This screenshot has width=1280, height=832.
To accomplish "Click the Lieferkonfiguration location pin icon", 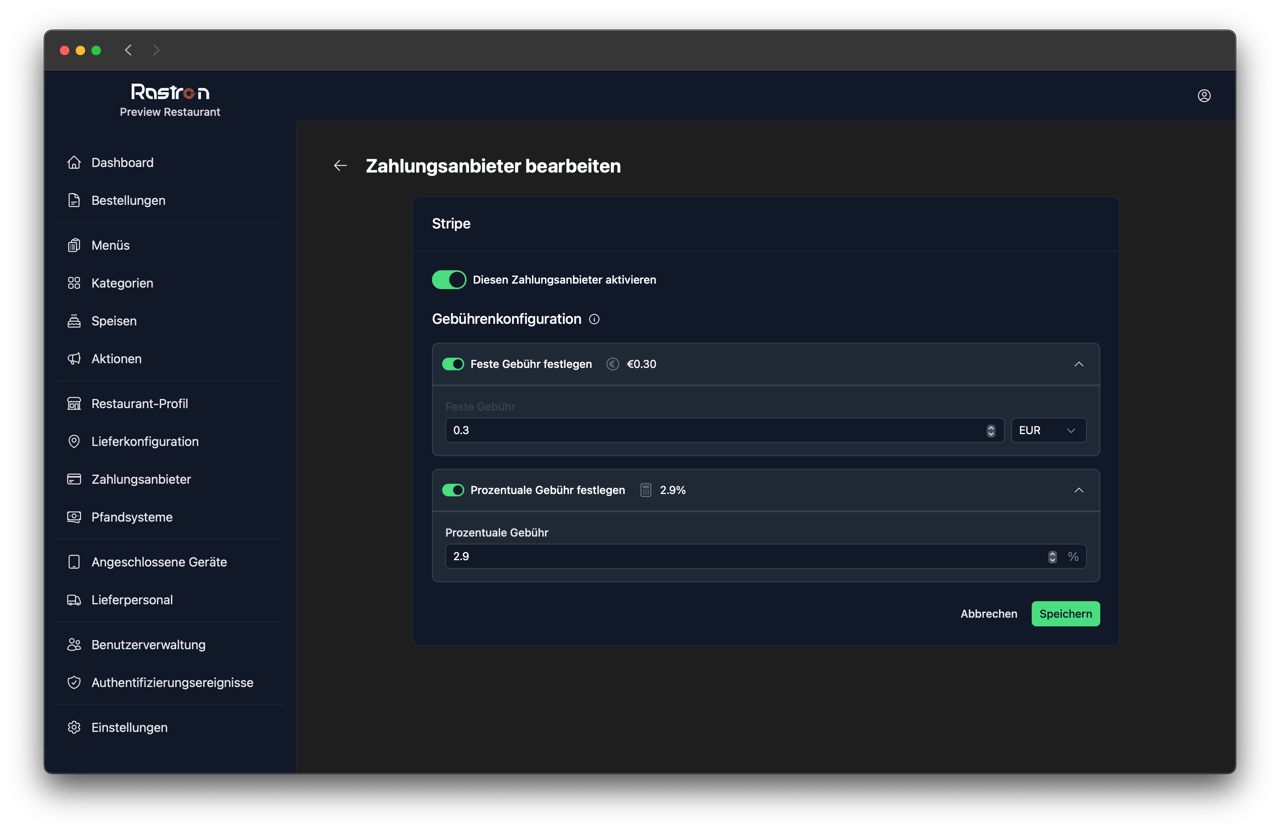I will point(74,442).
